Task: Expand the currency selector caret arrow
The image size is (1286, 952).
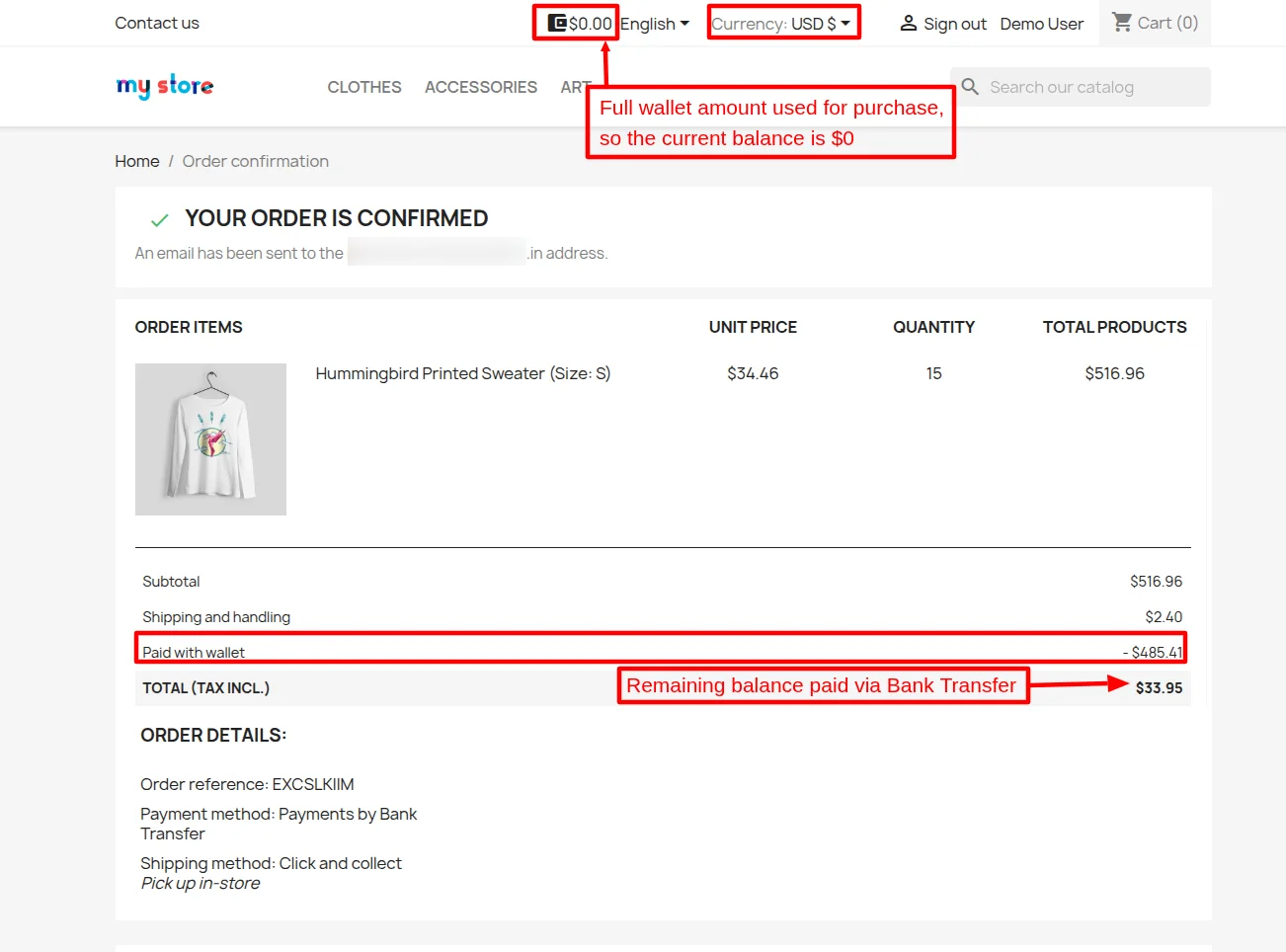Action: click(845, 22)
